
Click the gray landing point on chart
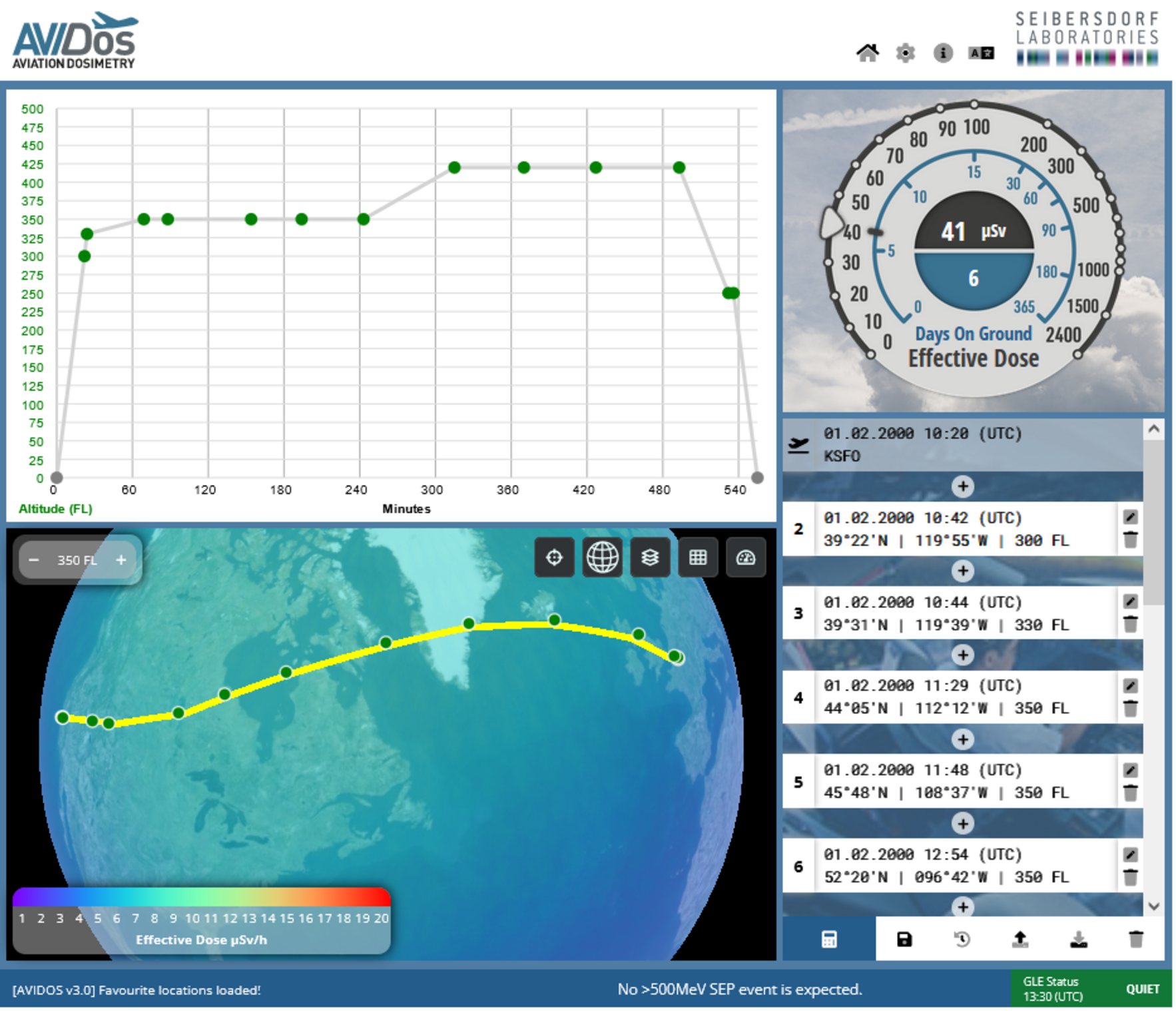757,478
